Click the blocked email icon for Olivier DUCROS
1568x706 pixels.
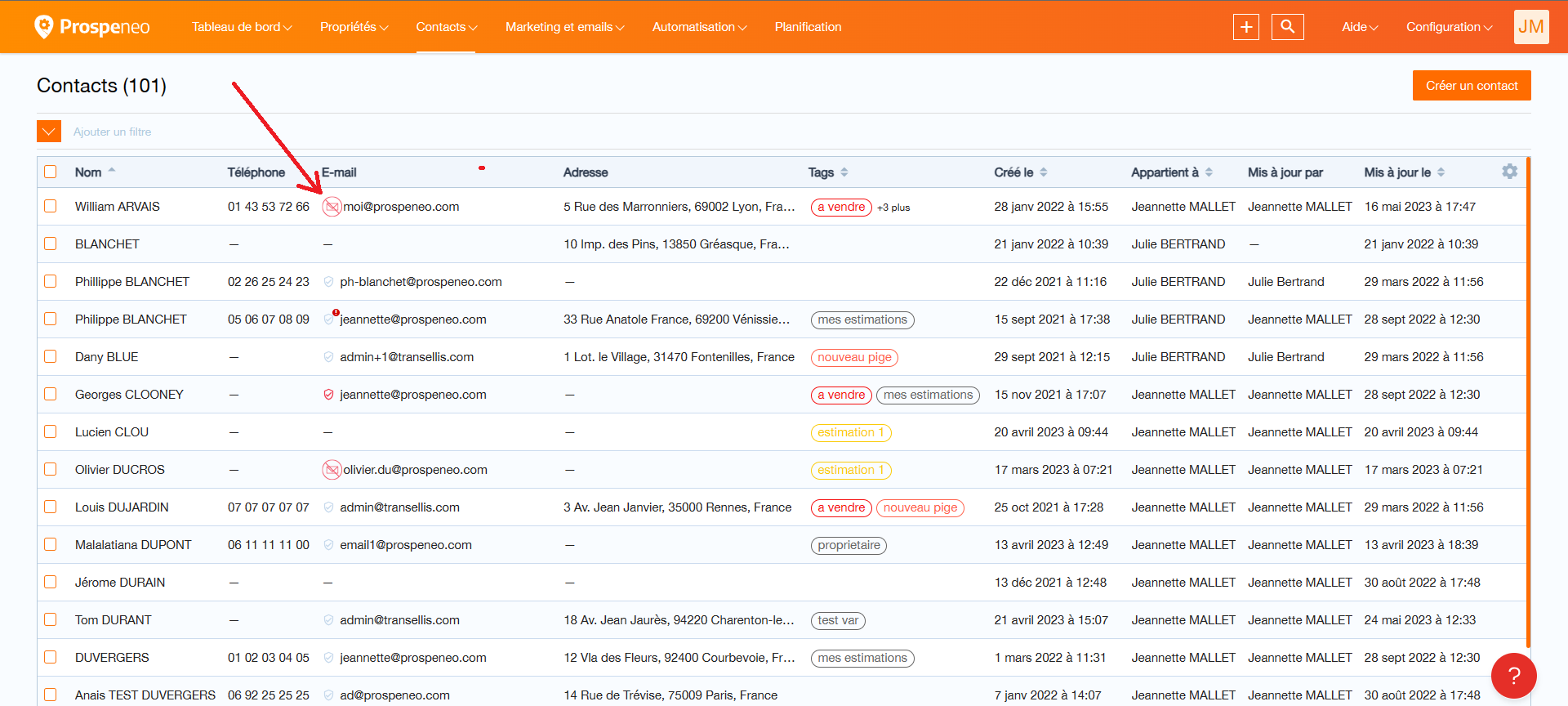pos(332,470)
